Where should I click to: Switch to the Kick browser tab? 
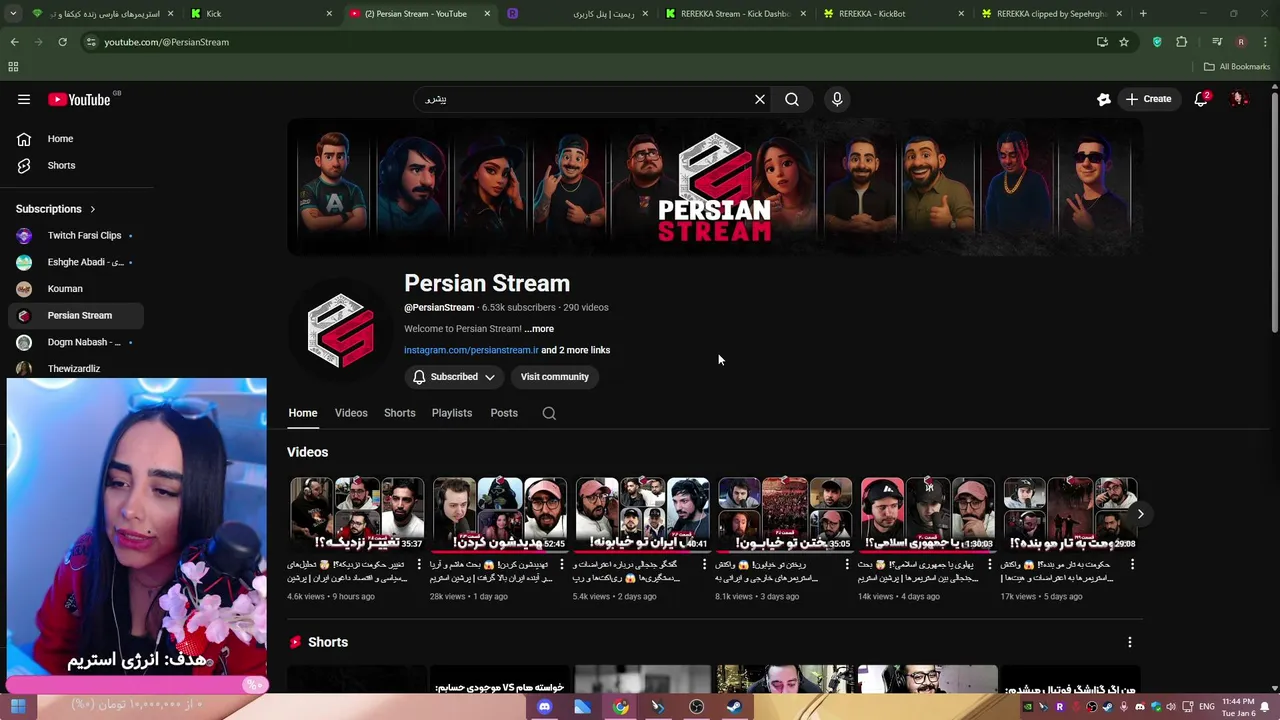[260, 14]
